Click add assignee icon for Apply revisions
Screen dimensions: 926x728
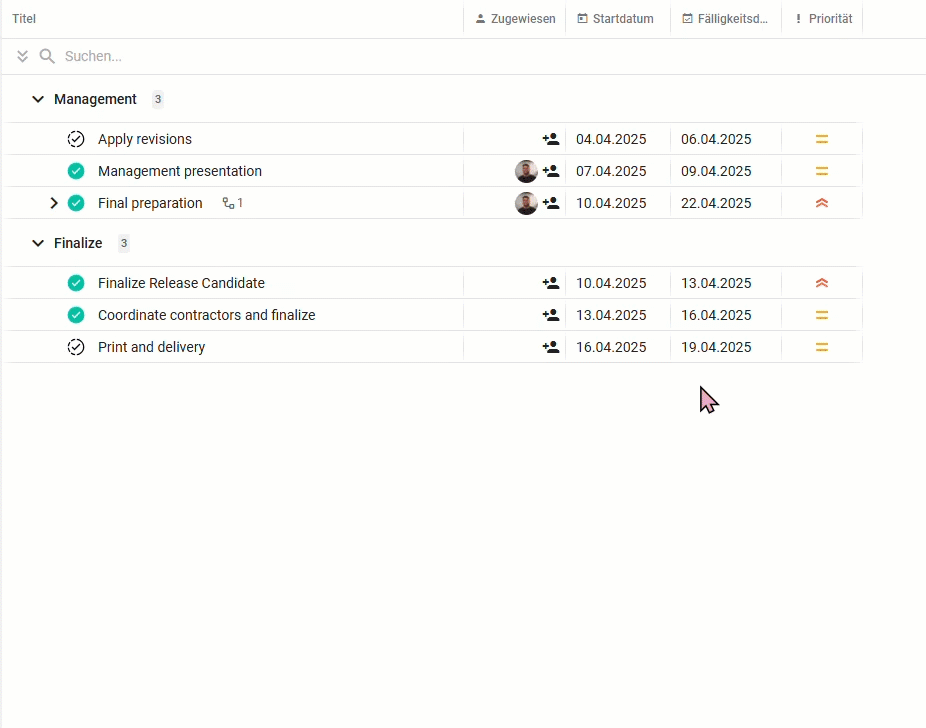550,139
